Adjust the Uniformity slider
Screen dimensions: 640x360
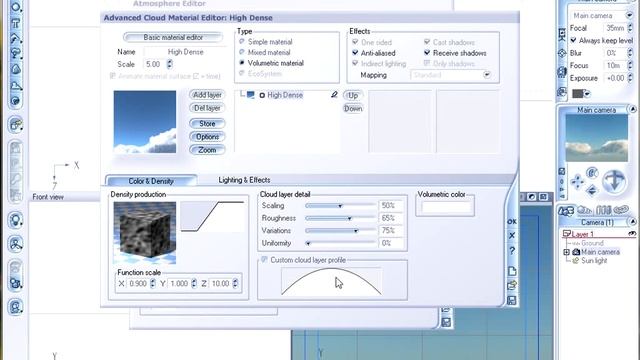(340, 243)
